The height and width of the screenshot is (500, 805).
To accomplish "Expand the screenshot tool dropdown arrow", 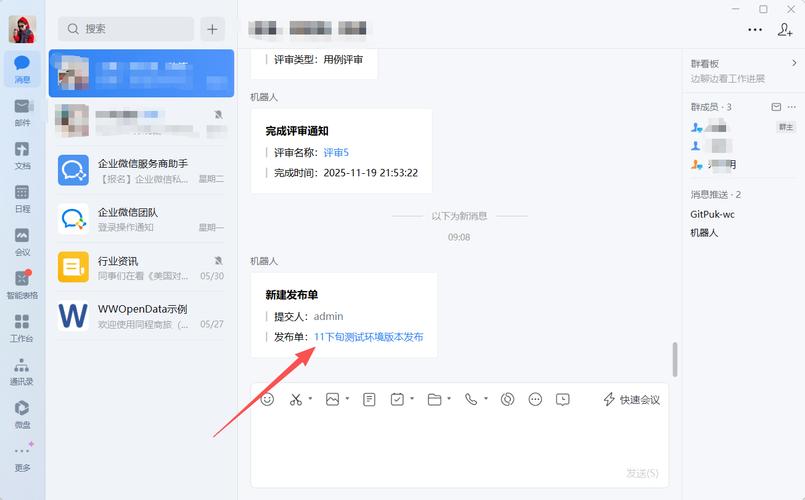I will click(310, 398).
